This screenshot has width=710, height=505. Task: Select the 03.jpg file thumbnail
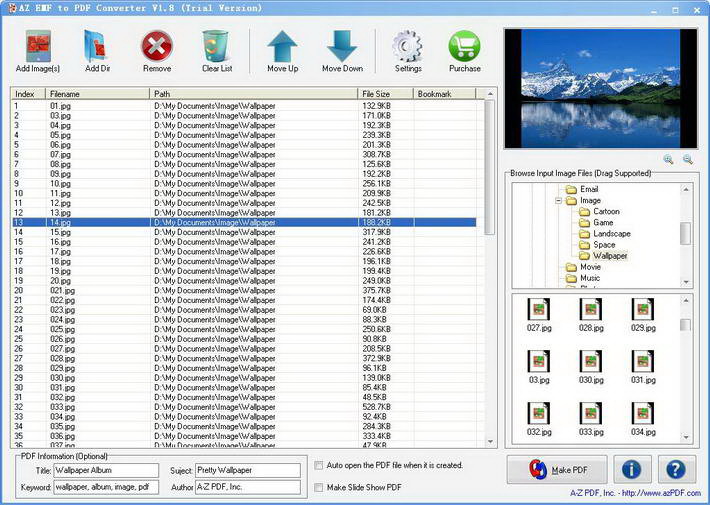(539, 367)
